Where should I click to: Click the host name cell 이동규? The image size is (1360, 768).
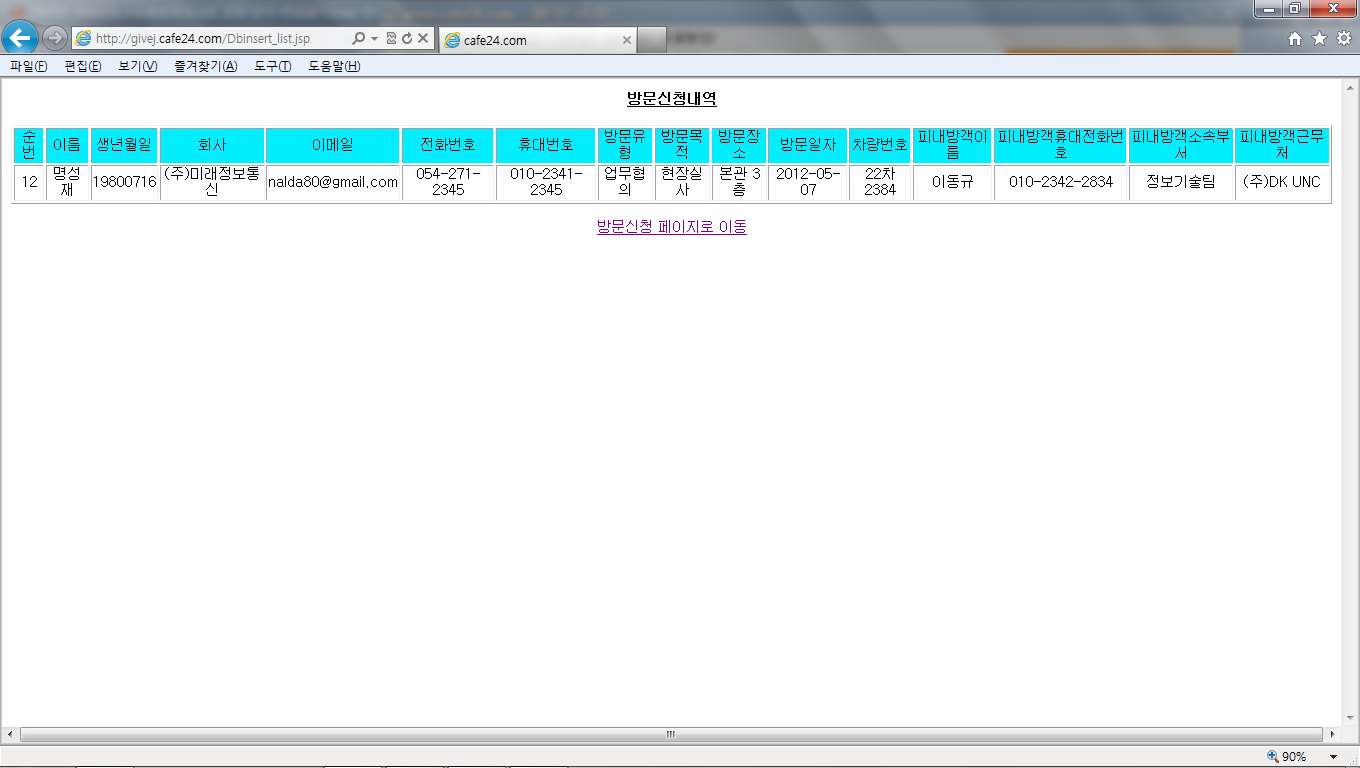pos(953,182)
